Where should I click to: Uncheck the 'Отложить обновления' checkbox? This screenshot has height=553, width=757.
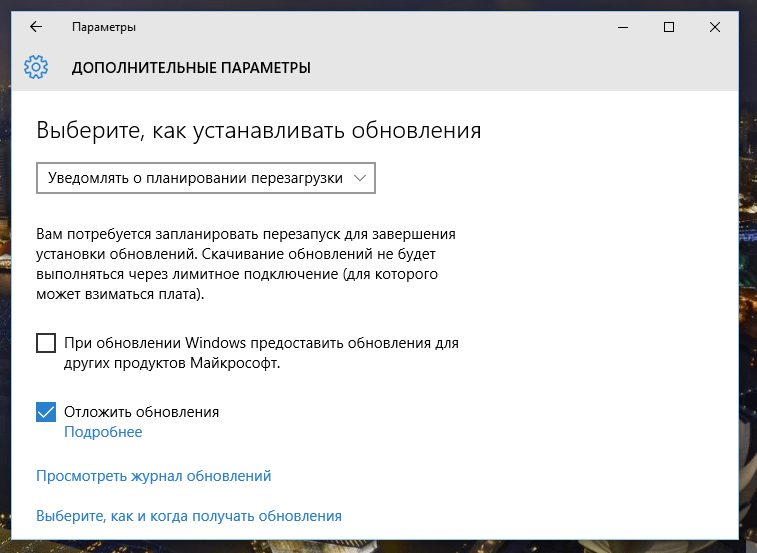(x=46, y=412)
